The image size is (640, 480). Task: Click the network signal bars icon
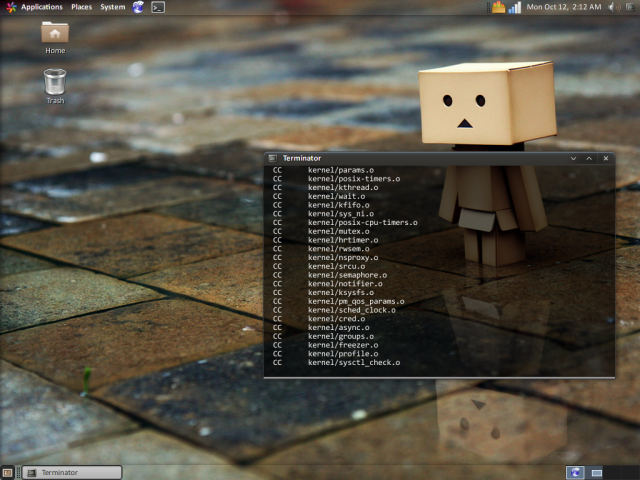click(x=515, y=7)
